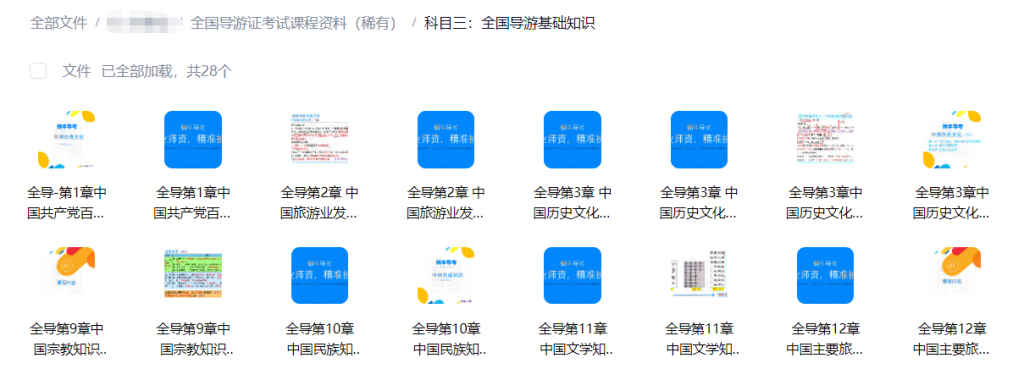Open 全导第11章中国文学知 with blue icon
The height and width of the screenshot is (380, 1024).
[x=573, y=276]
